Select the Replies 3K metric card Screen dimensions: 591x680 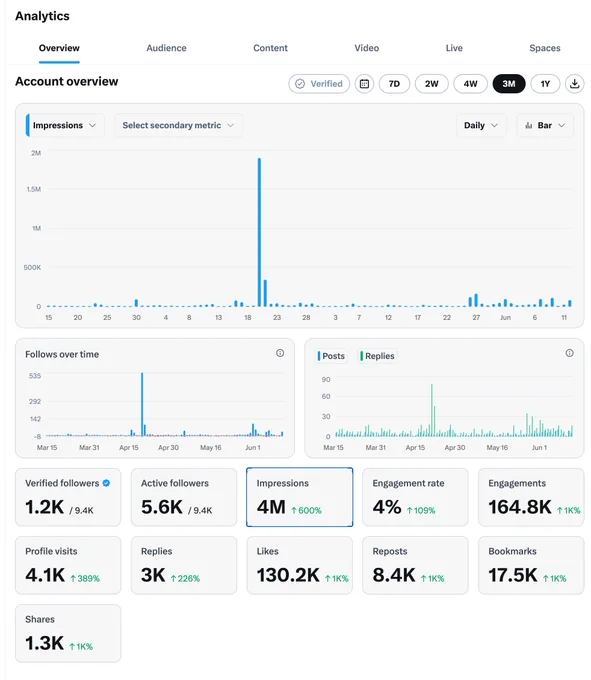coord(184,565)
